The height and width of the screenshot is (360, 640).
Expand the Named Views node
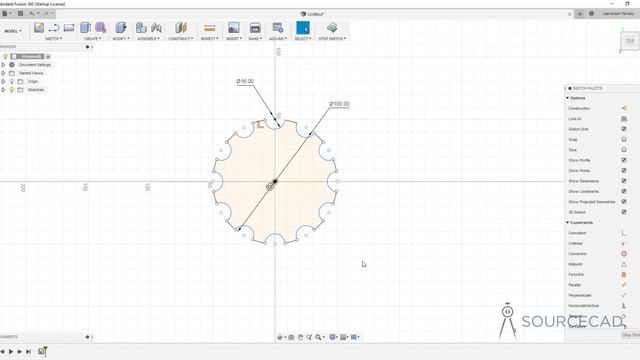tap(3, 73)
